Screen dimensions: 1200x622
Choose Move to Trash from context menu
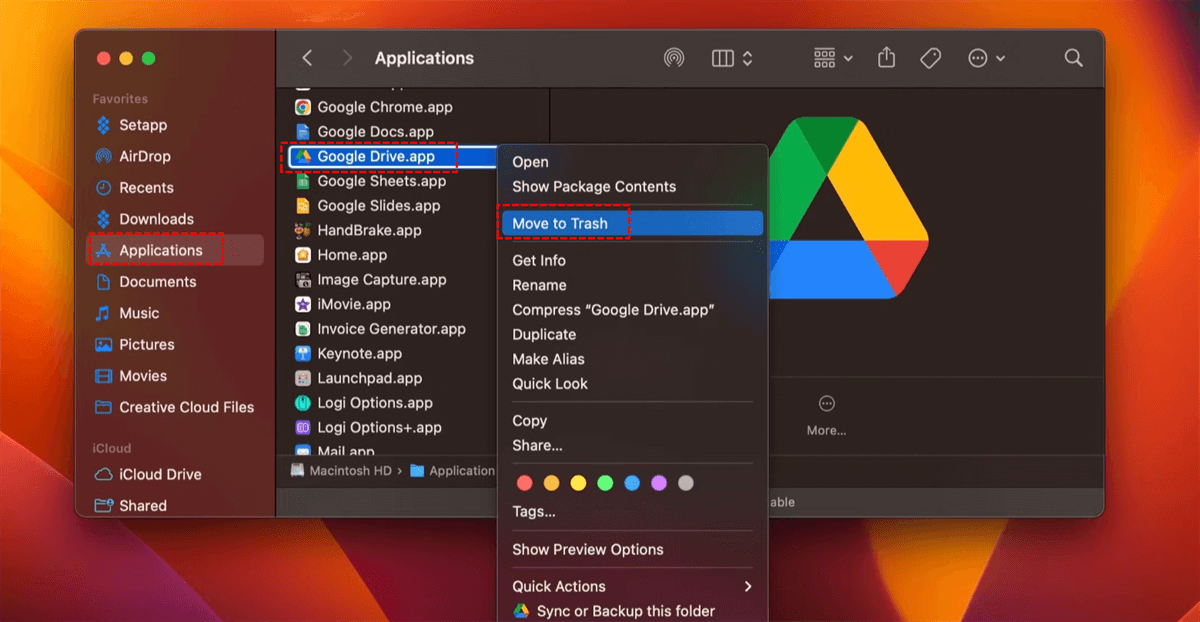click(x=560, y=223)
